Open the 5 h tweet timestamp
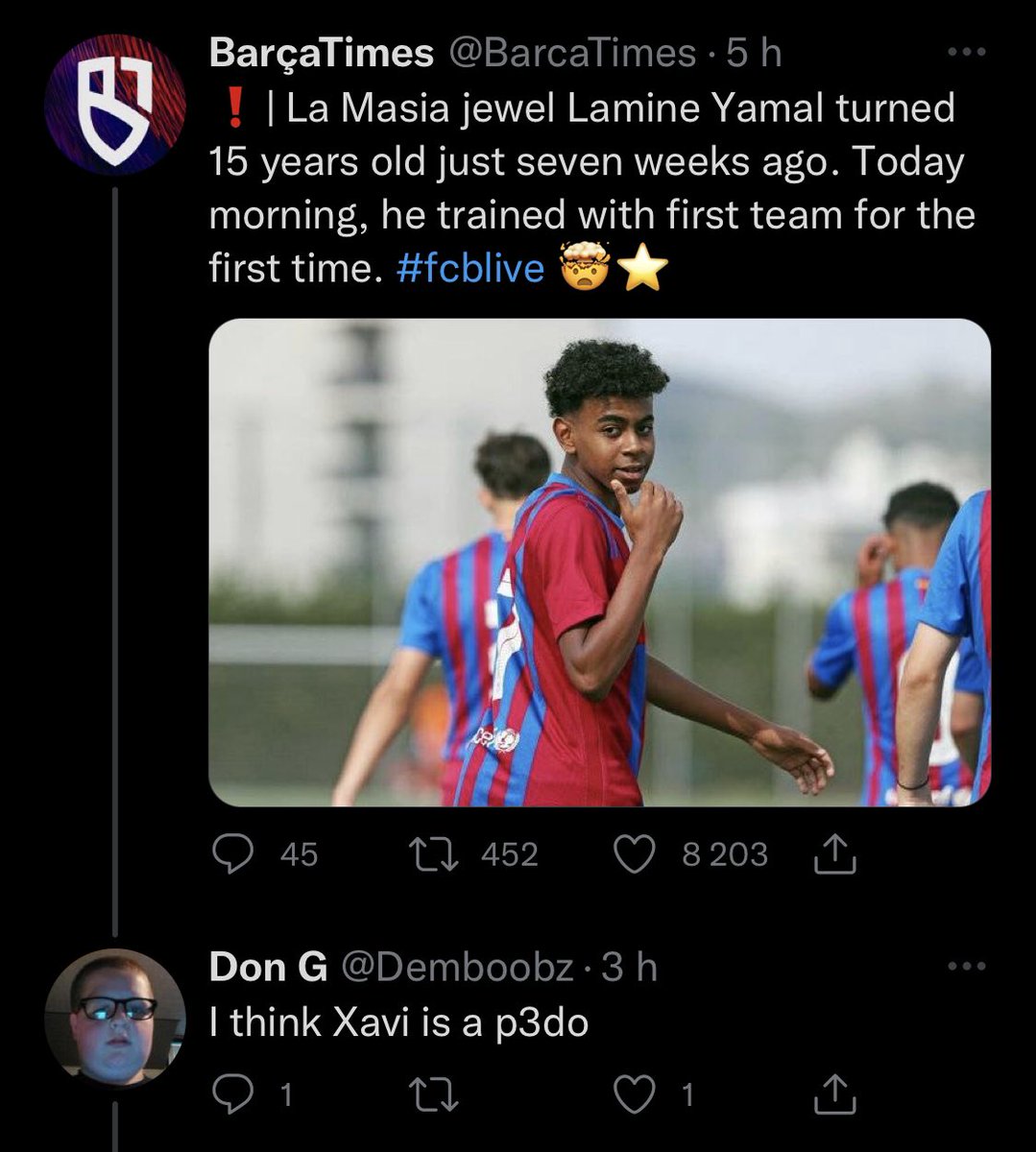Image resolution: width=1036 pixels, height=1152 pixels. point(754,54)
